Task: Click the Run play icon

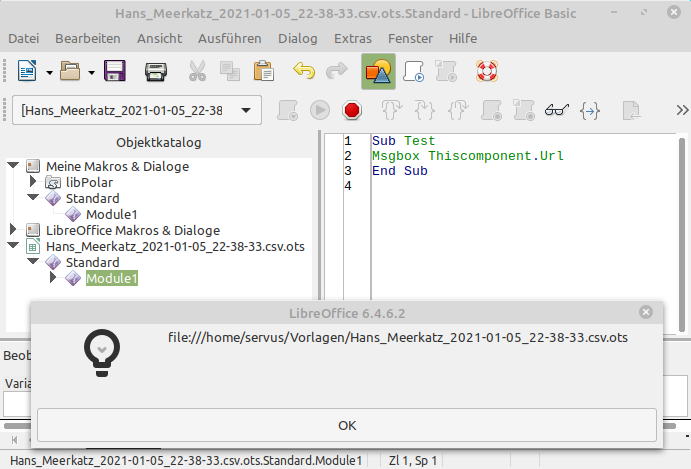Action: pyautogui.click(x=320, y=110)
